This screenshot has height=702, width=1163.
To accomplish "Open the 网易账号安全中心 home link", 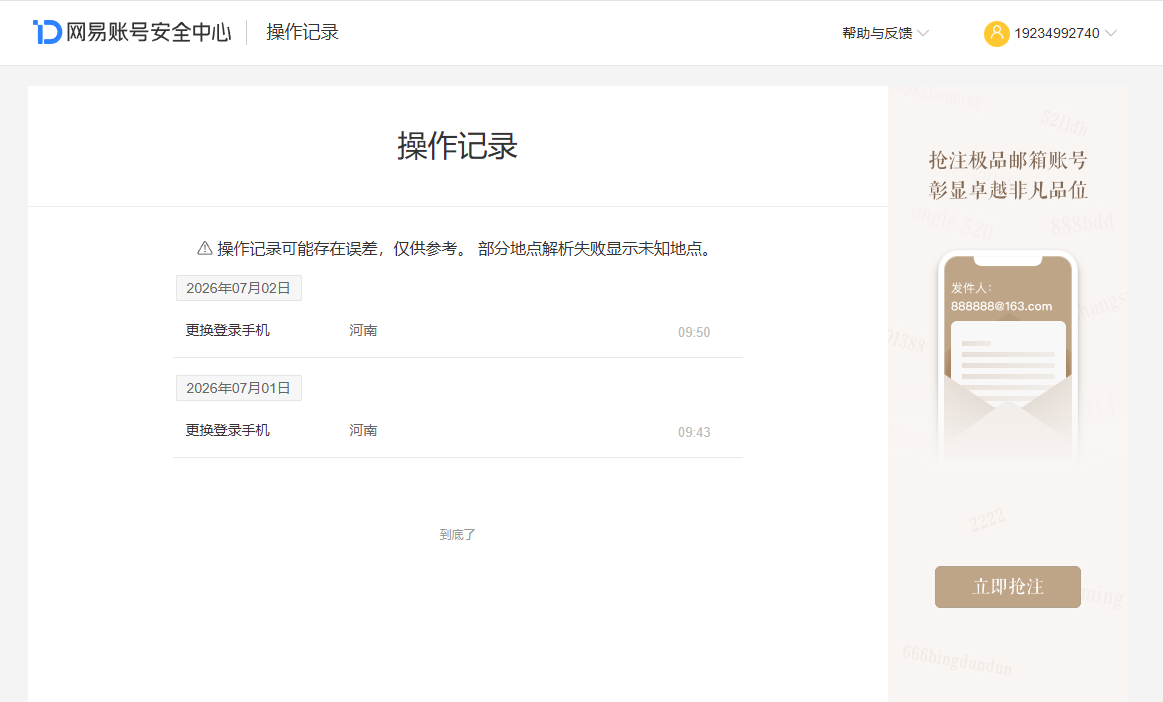I will point(133,32).
